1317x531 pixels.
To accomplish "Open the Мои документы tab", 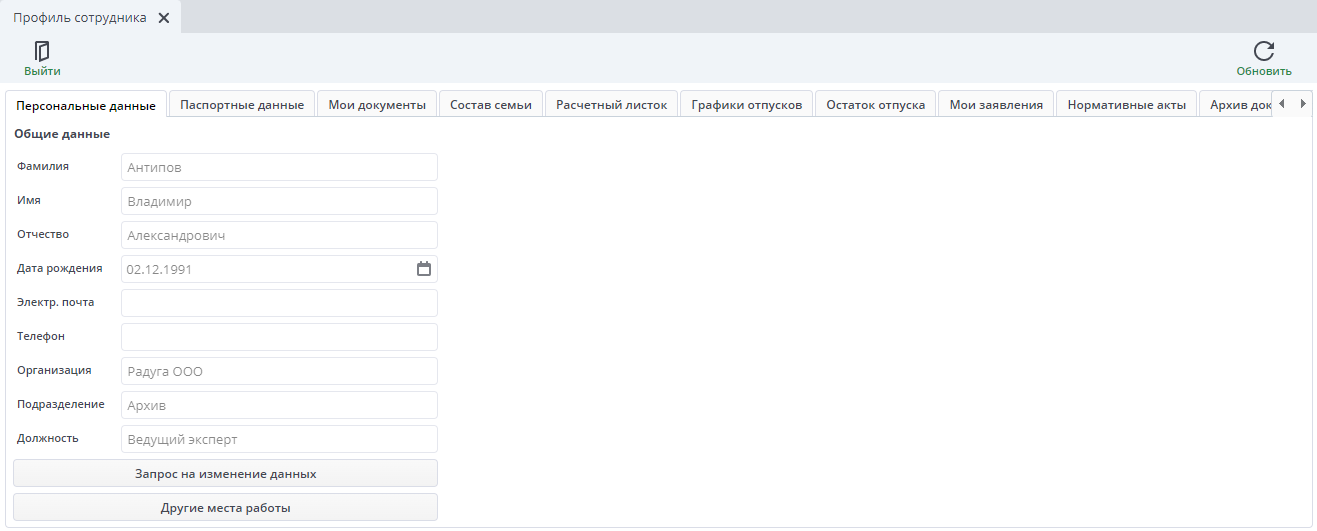I will point(377,104).
